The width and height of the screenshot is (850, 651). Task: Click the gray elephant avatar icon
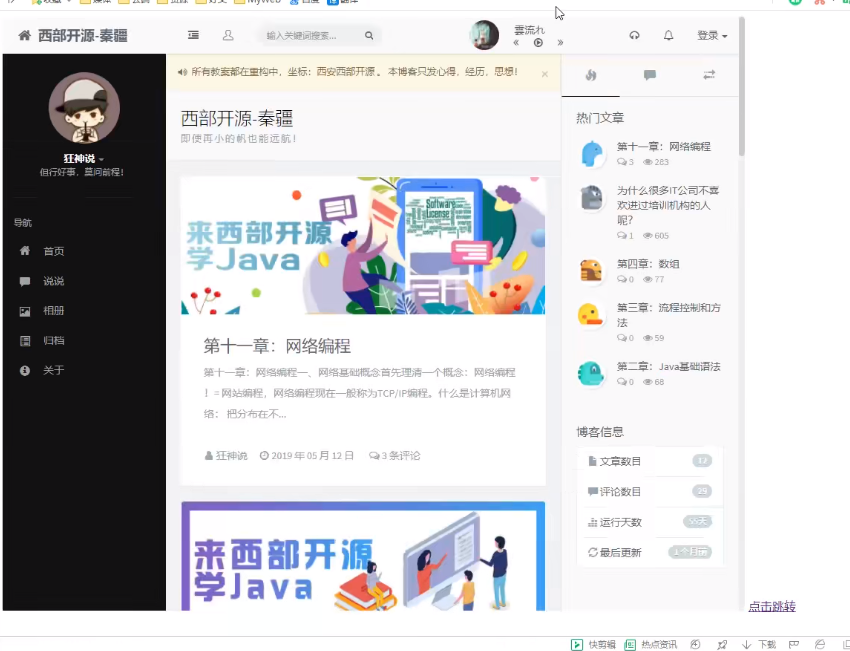591,197
